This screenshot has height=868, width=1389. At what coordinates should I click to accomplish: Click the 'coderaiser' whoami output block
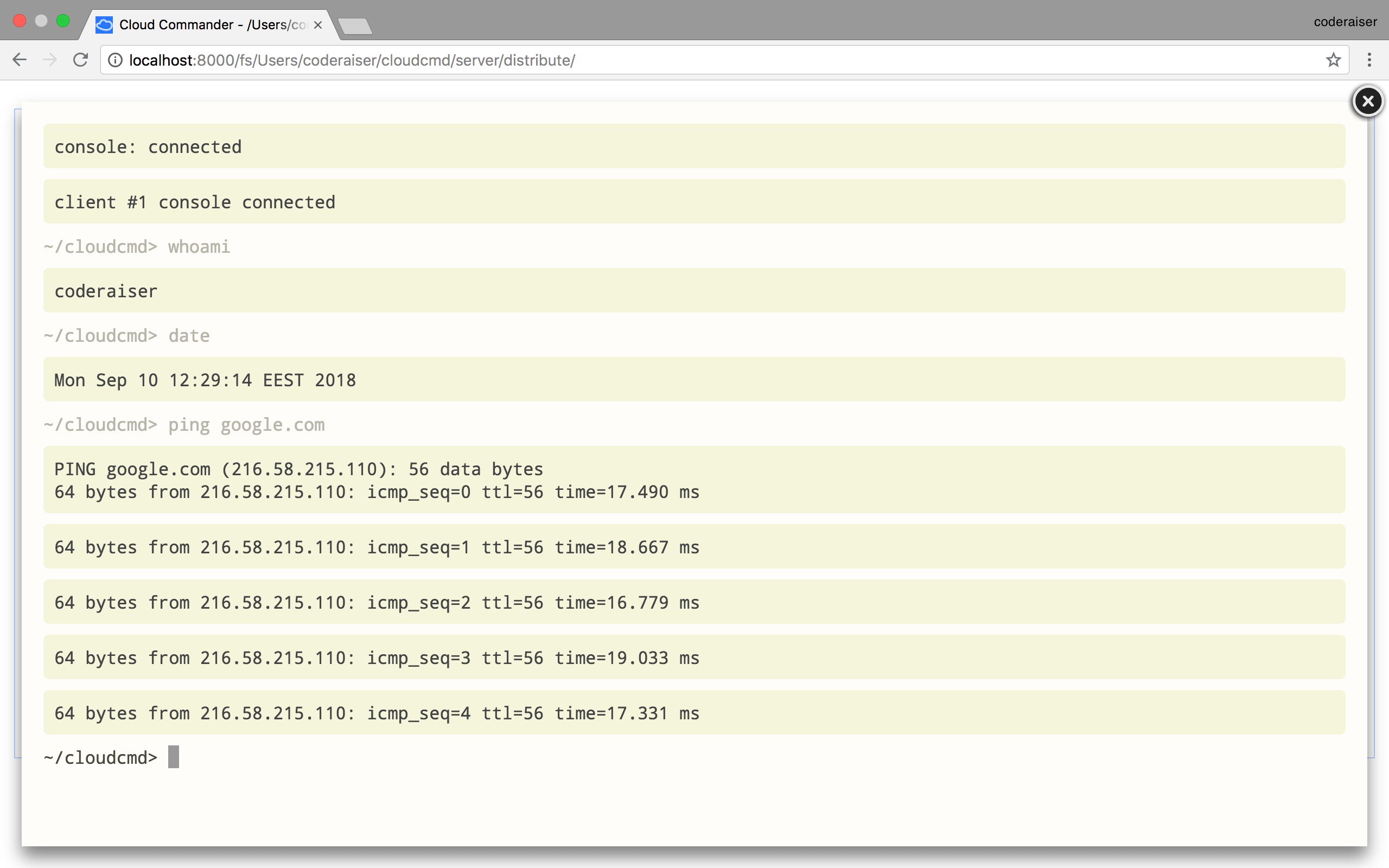106,291
